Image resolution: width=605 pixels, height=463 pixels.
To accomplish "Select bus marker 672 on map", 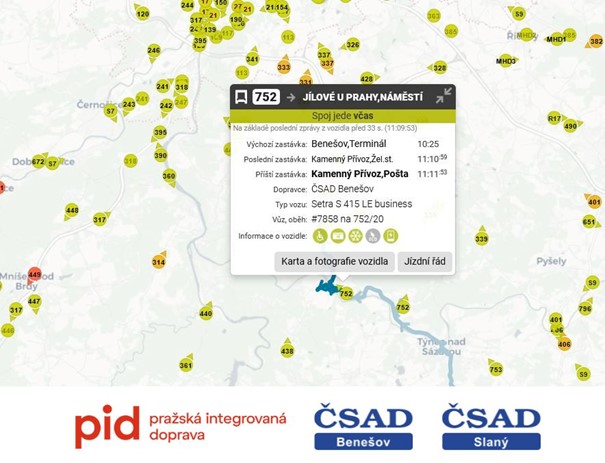I will pyautogui.click(x=38, y=161).
